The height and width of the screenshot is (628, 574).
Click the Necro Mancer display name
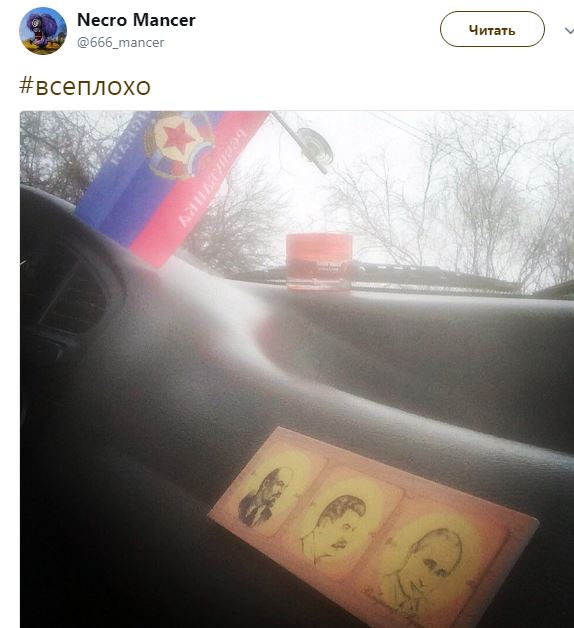[136, 20]
